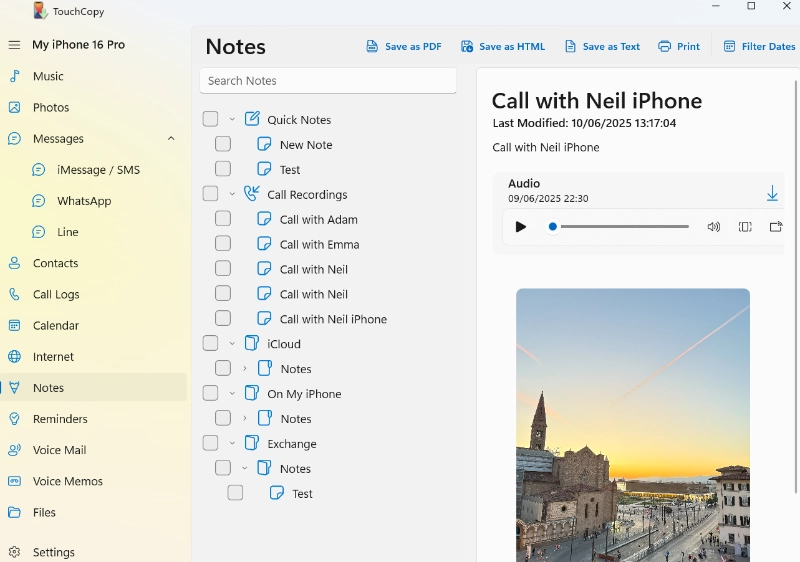
Task: Tick the Call with Emma checkbox
Action: point(222,243)
